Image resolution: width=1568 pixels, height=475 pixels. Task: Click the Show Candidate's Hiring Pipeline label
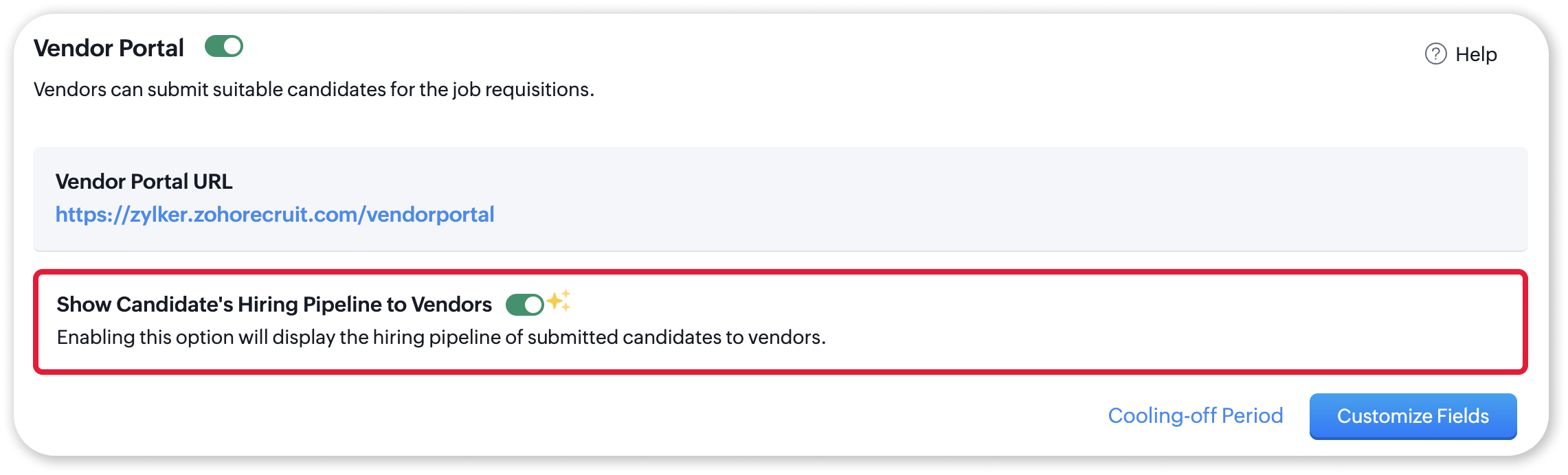point(273,304)
